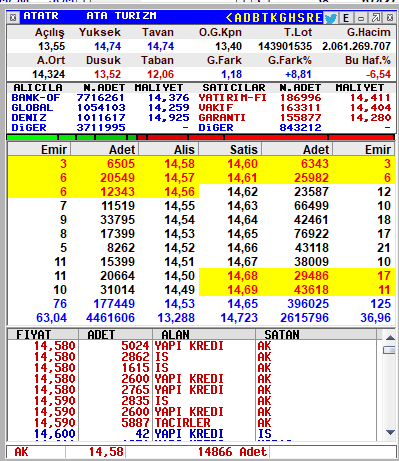The width and height of the screenshot is (399, 461).
Task: Click total bid quantity 177449
Action: 114,304
